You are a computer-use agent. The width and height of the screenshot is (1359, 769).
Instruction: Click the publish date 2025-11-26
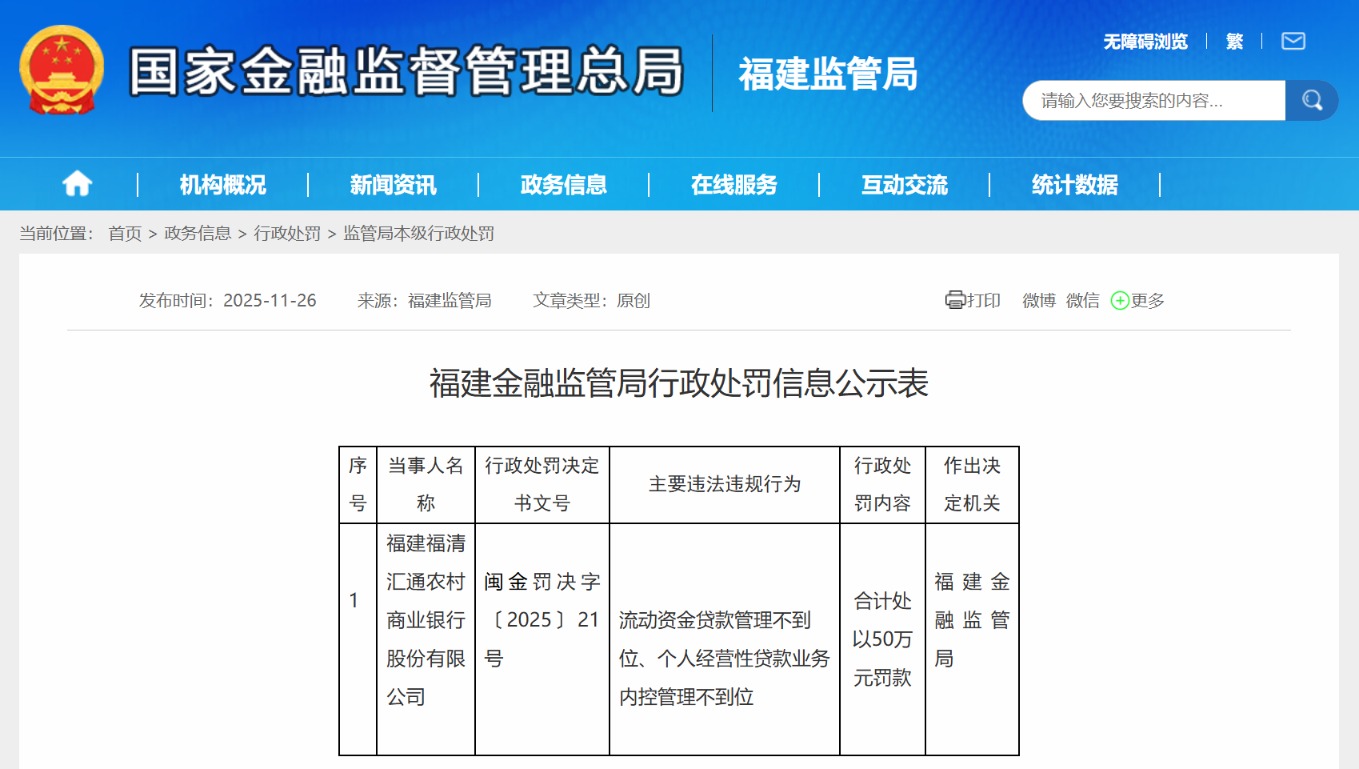click(270, 300)
